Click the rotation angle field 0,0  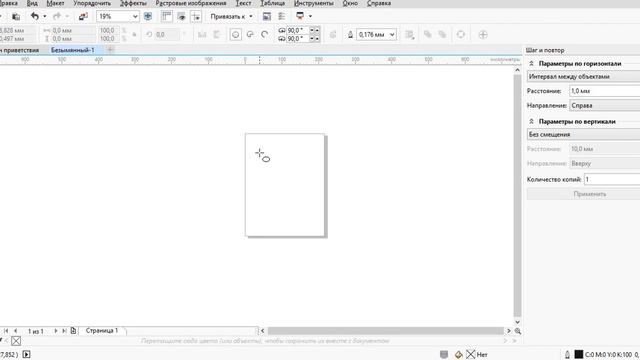(167, 35)
